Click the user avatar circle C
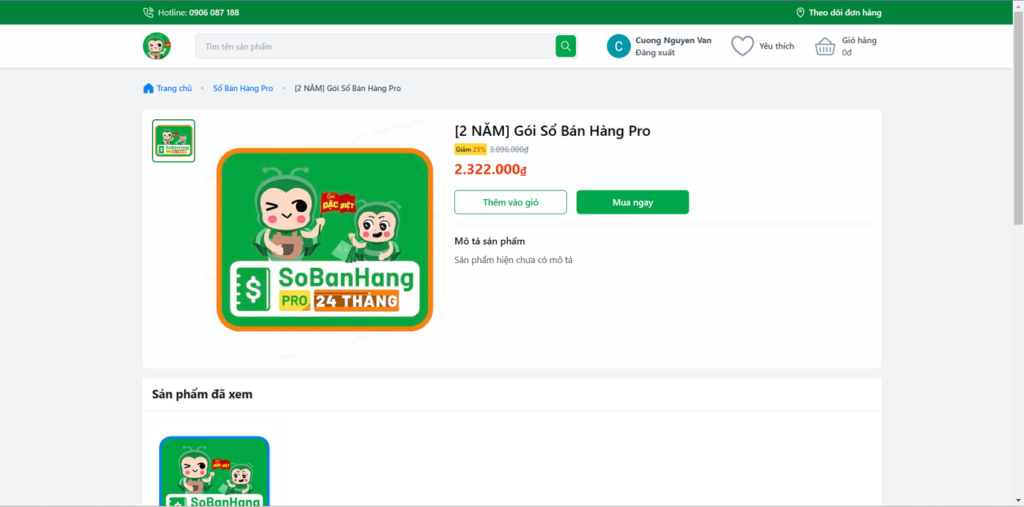Image resolution: width=1024 pixels, height=507 pixels. click(618, 46)
